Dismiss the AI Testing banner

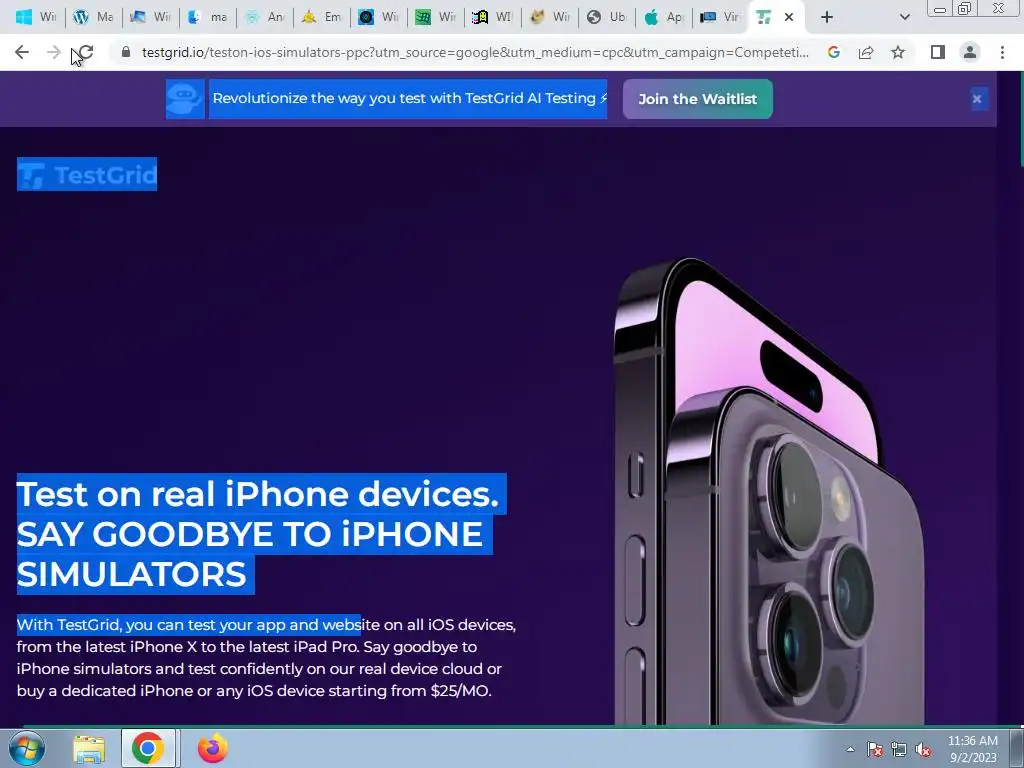[x=977, y=99]
